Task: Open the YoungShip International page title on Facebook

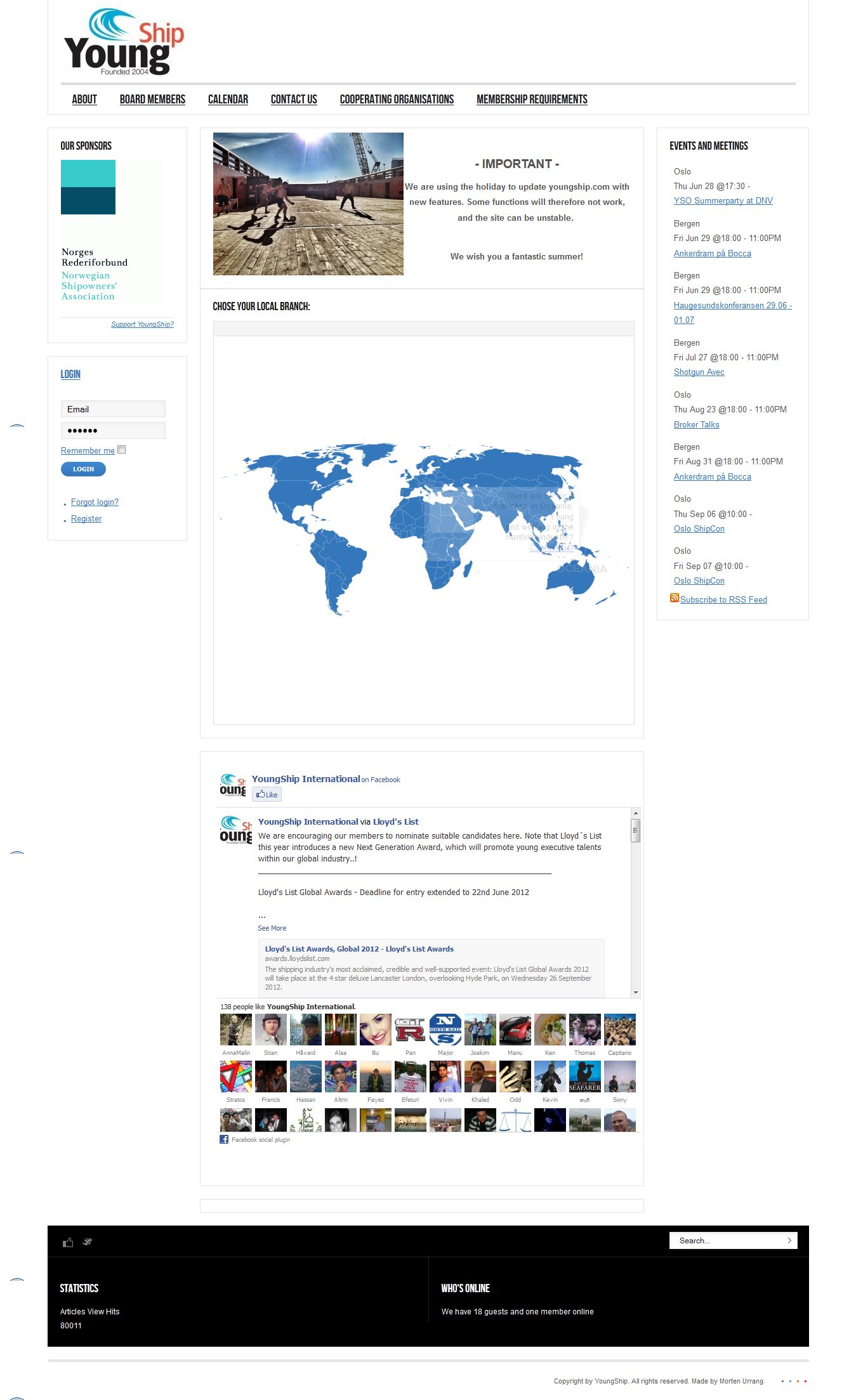Action: 306,779
